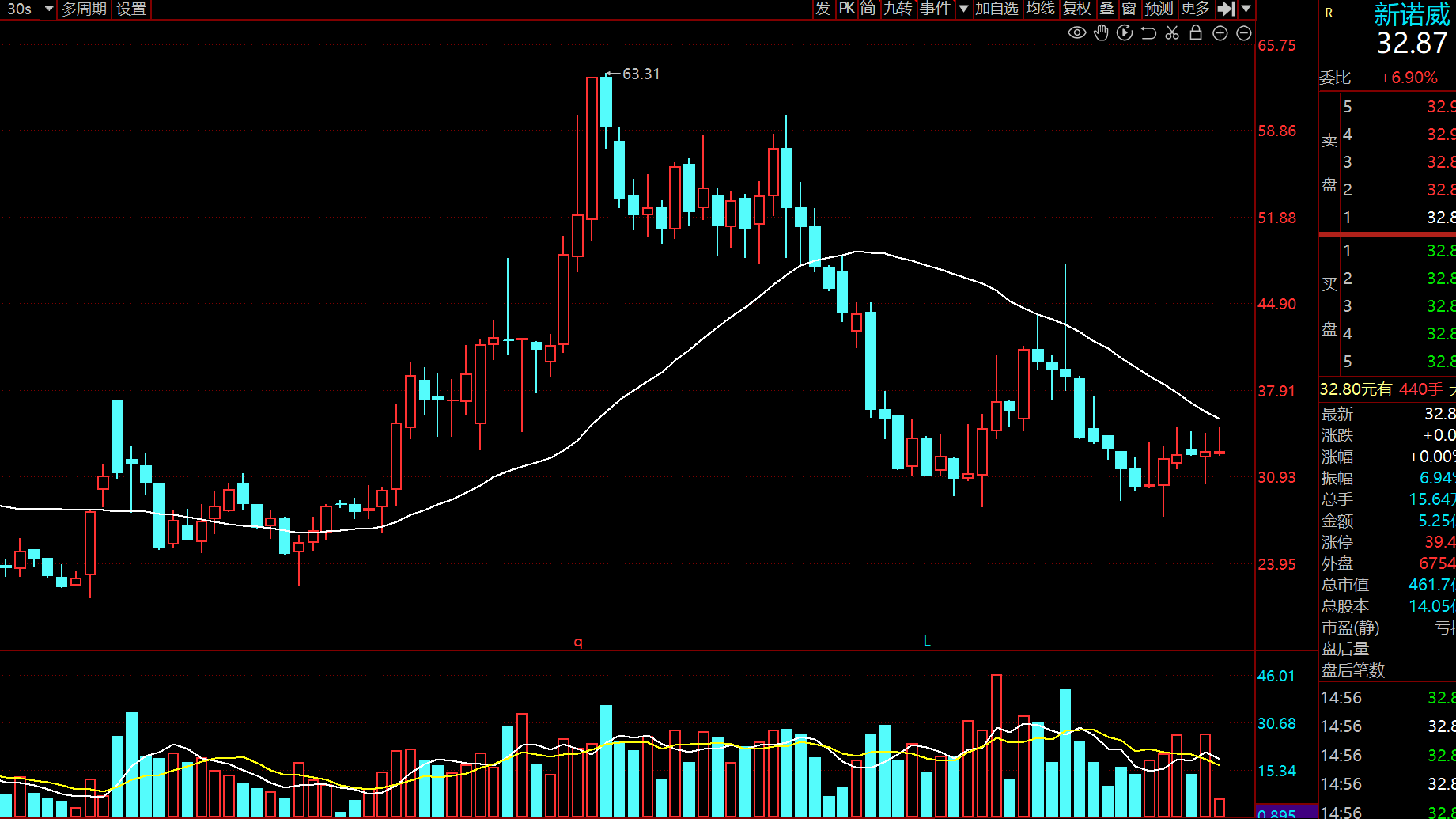This screenshot has height=819, width=1456.
Task: Click the PK compare icon
Action: (x=847, y=9)
